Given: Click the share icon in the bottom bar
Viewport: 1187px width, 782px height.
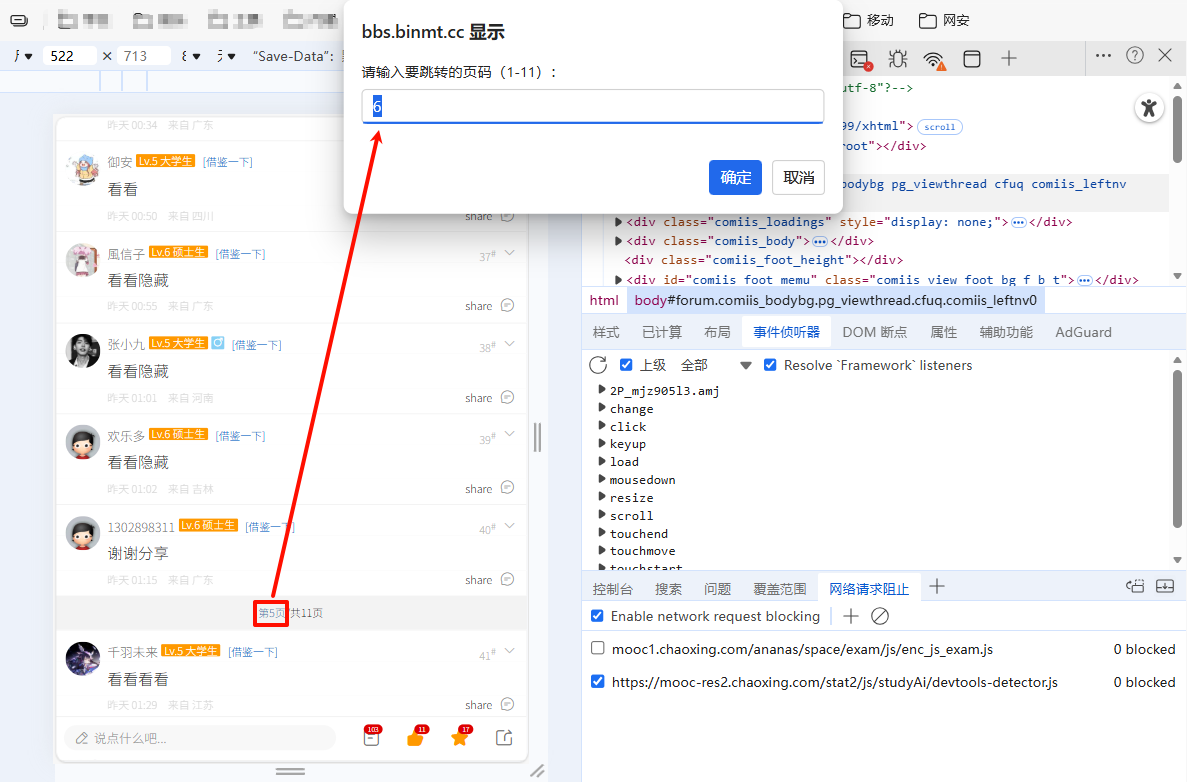Looking at the screenshot, I should 504,737.
